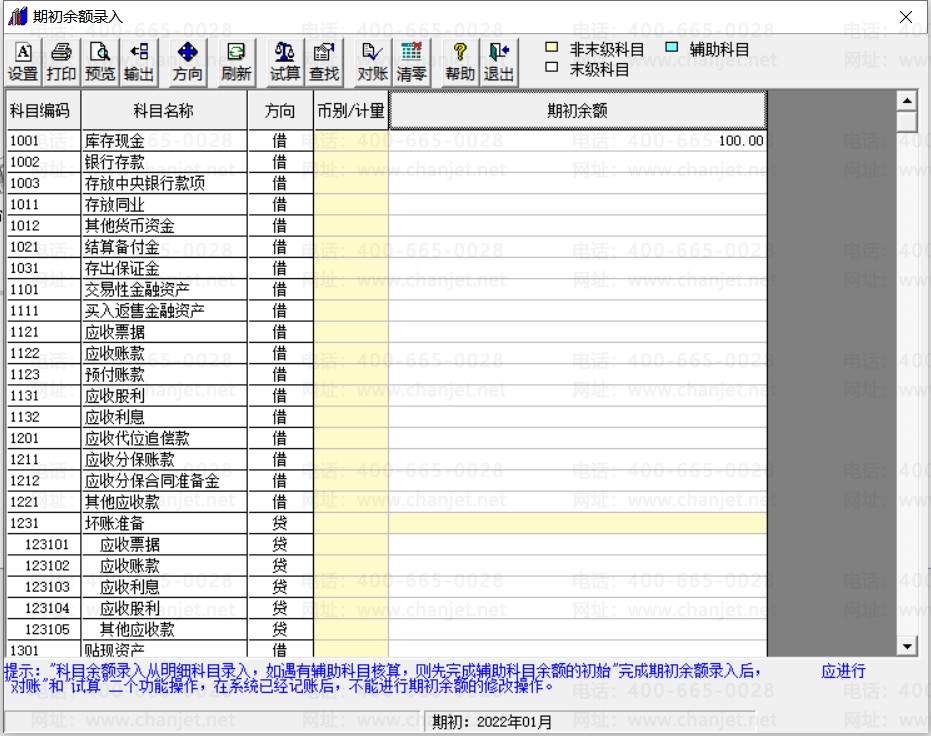Click the 清零 clear-to-zero icon

pyautogui.click(x=411, y=62)
